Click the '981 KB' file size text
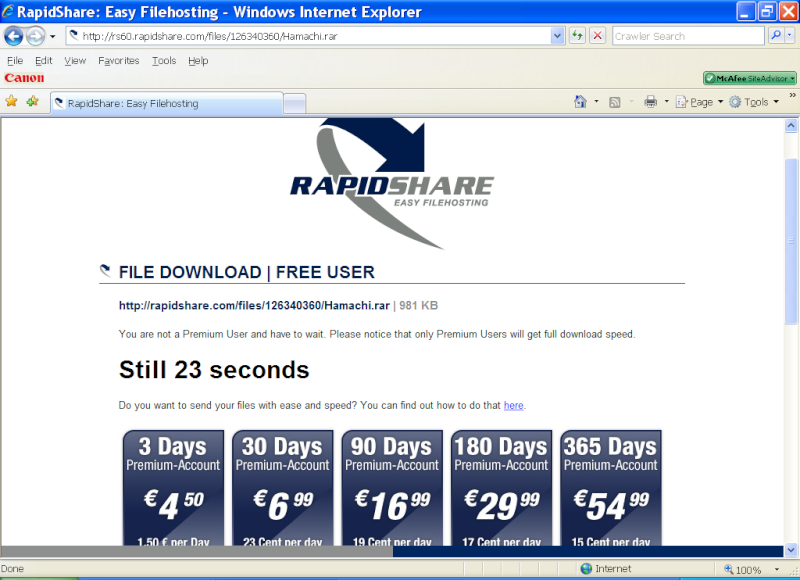The image size is (800, 580). click(418, 306)
